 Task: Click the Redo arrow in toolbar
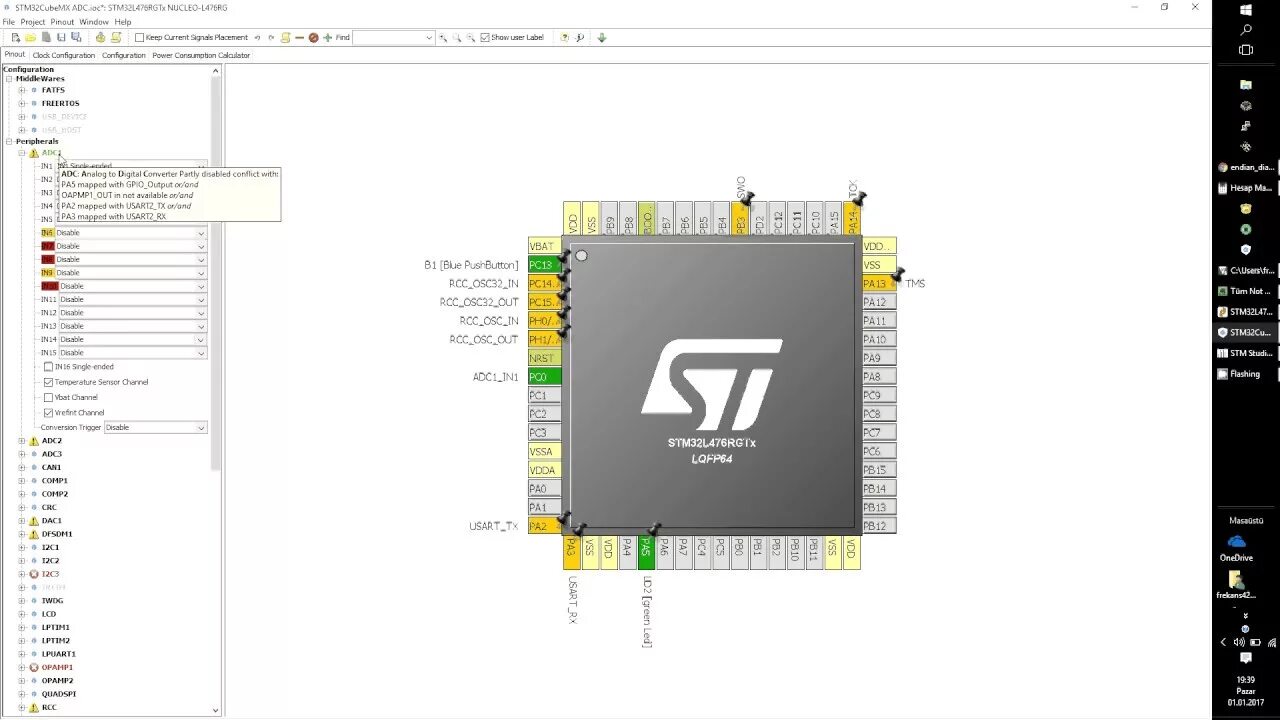[271, 37]
